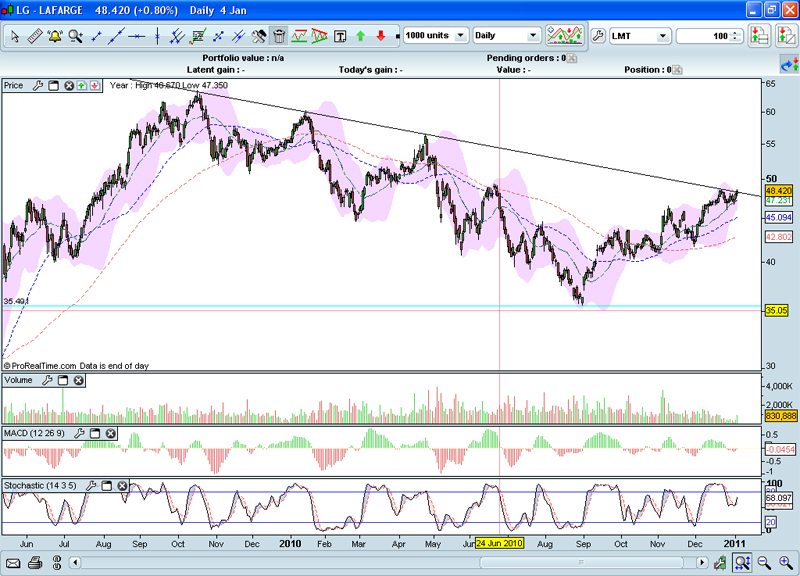The width and height of the screenshot is (800, 576).
Task: Close the Price panel
Action: (69, 86)
